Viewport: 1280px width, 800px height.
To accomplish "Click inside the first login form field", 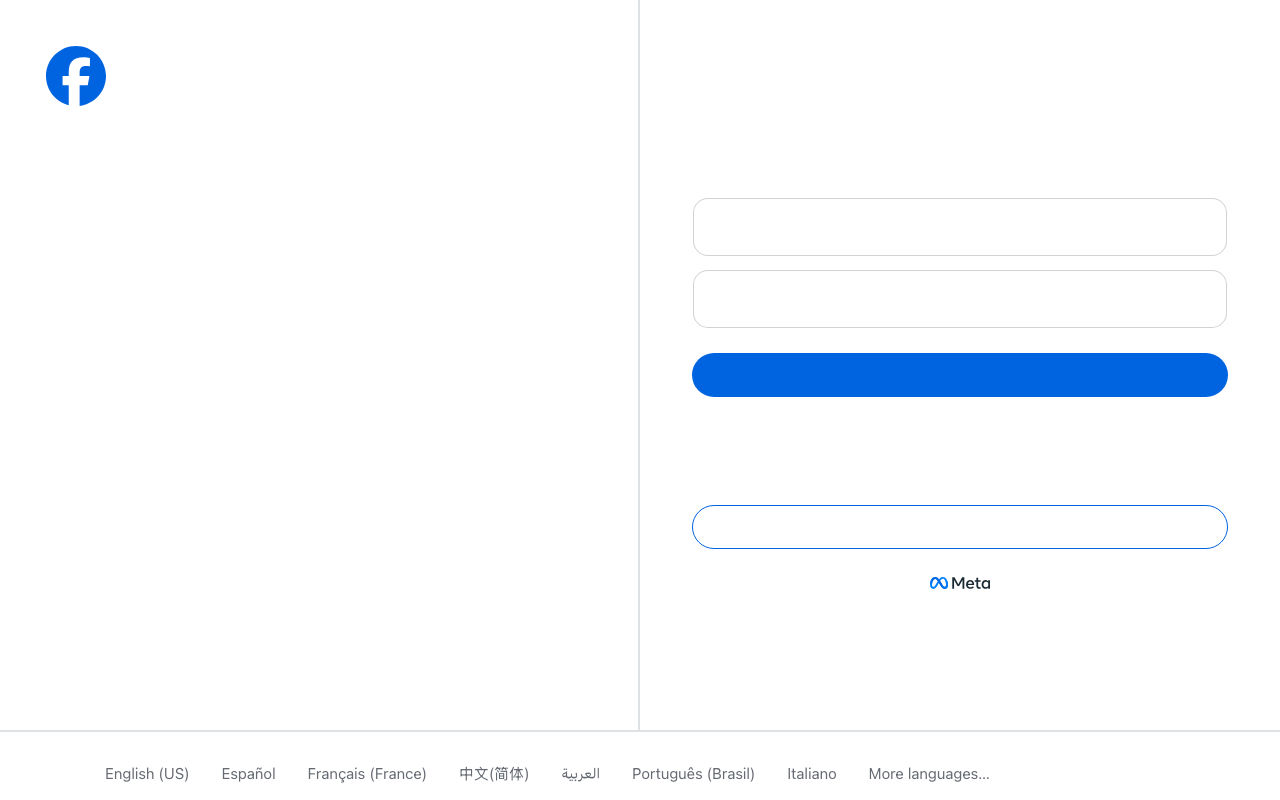I will coord(959,227).
